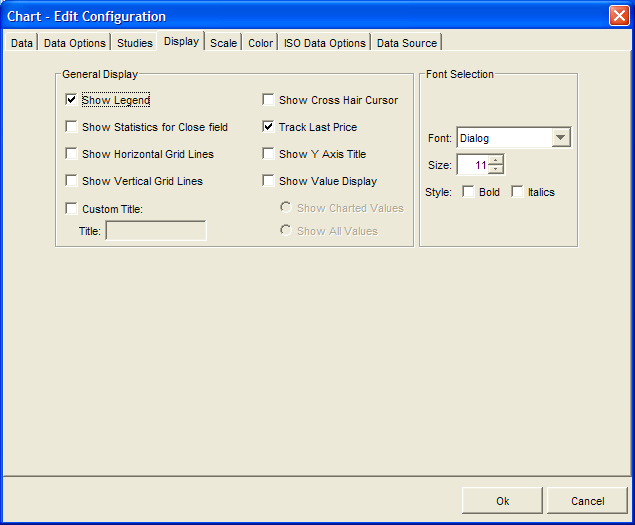Select the Studies tab
Viewport: 635px width, 525px height.
[135, 43]
